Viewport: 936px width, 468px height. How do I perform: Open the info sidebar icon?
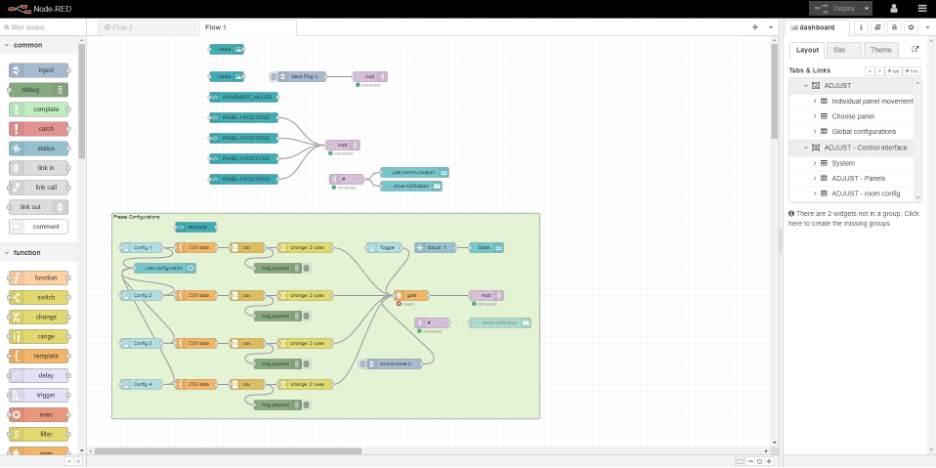(862, 27)
